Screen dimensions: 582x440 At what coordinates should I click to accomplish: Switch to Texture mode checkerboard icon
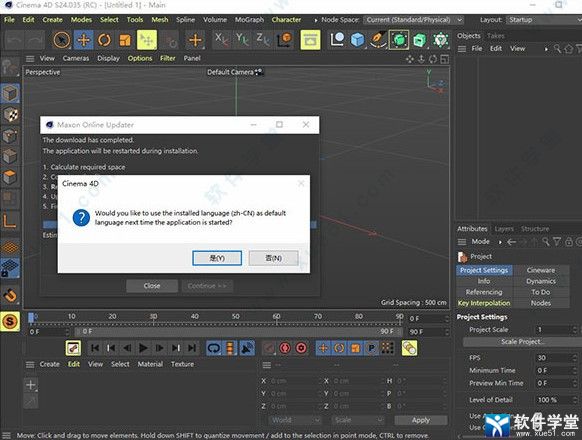10,115
